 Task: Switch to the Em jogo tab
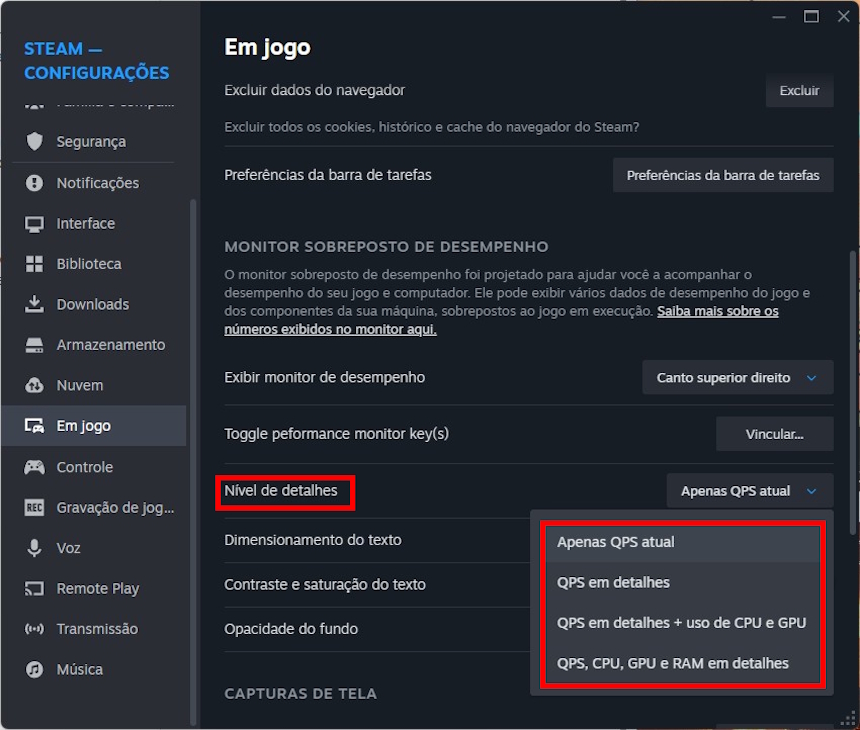click(x=95, y=425)
